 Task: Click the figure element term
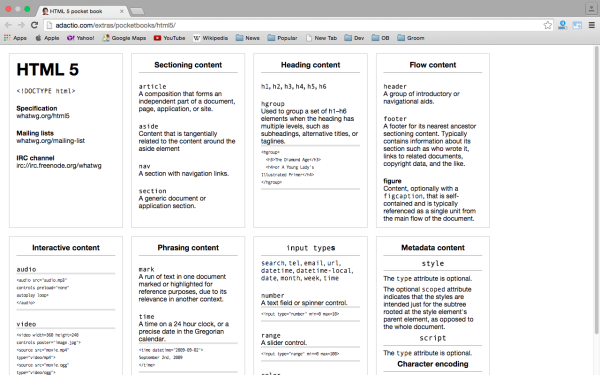coord(392,181)
